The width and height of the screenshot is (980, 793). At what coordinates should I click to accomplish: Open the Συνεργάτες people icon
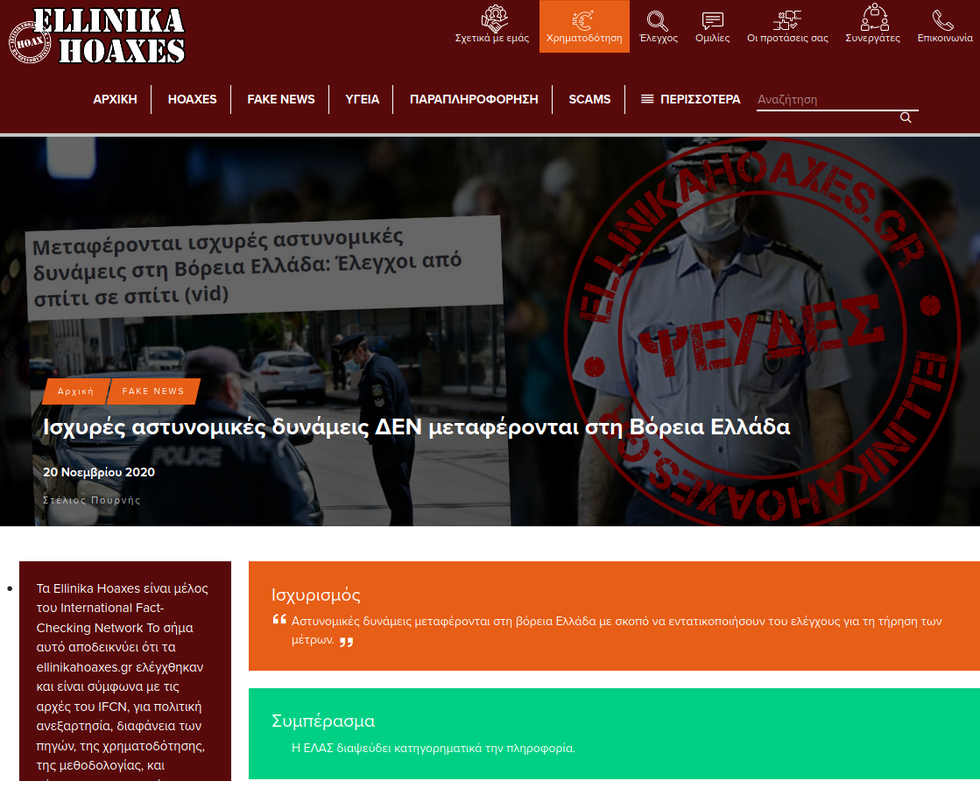click(874, 17)
